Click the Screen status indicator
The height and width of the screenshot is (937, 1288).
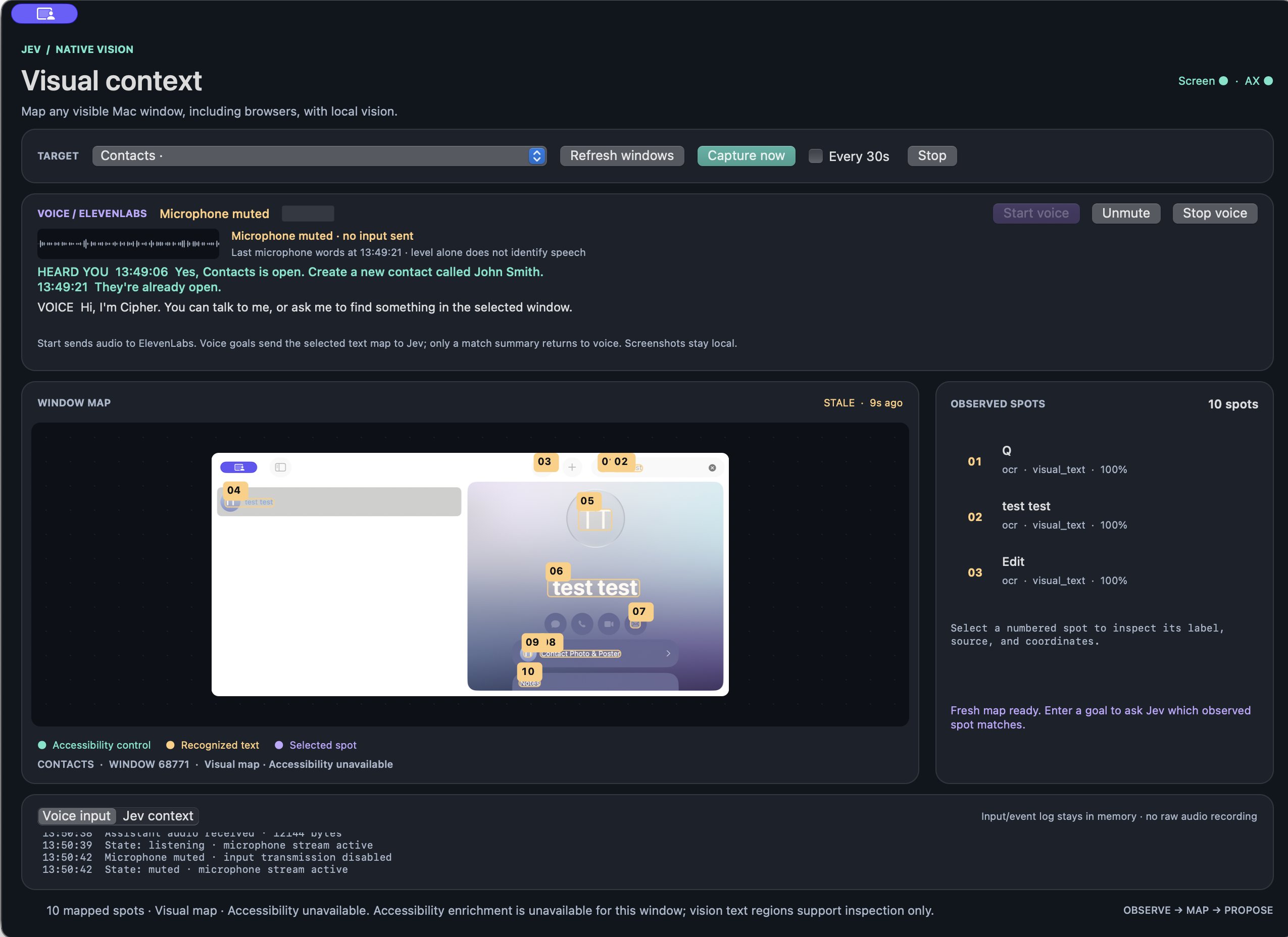pos(1203,81)
